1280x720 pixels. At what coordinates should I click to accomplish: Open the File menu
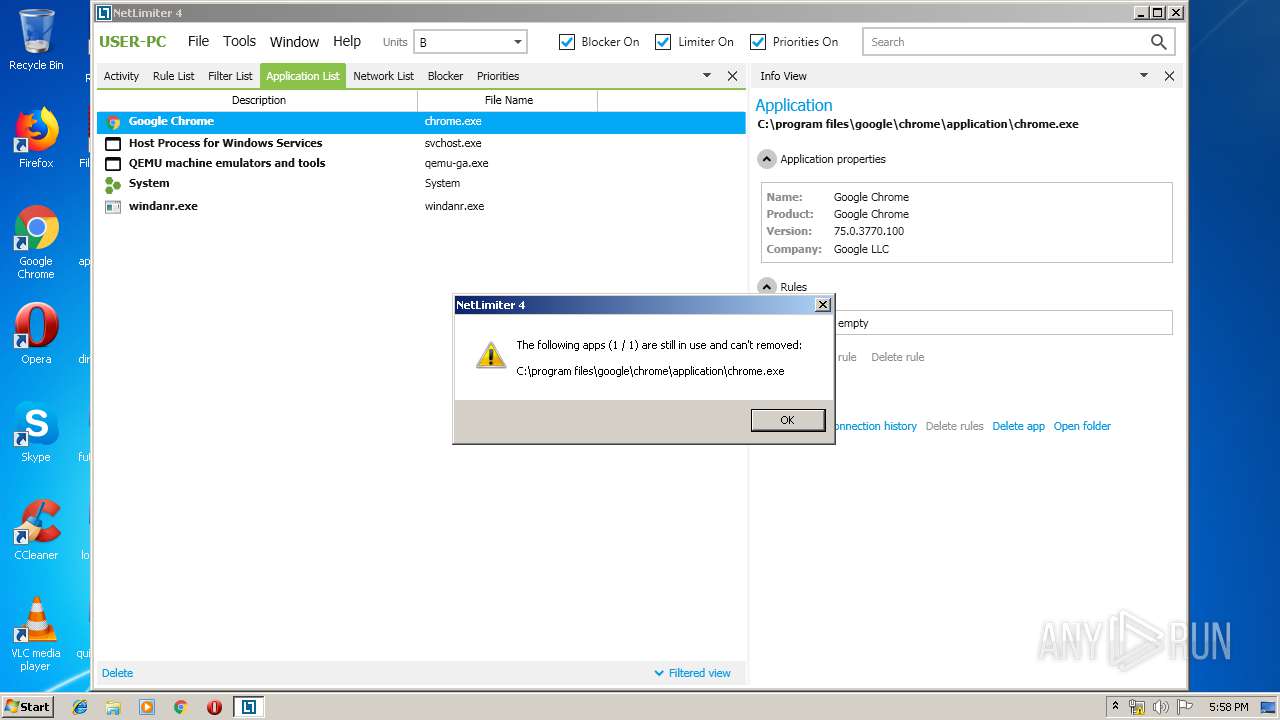[199, 41]
